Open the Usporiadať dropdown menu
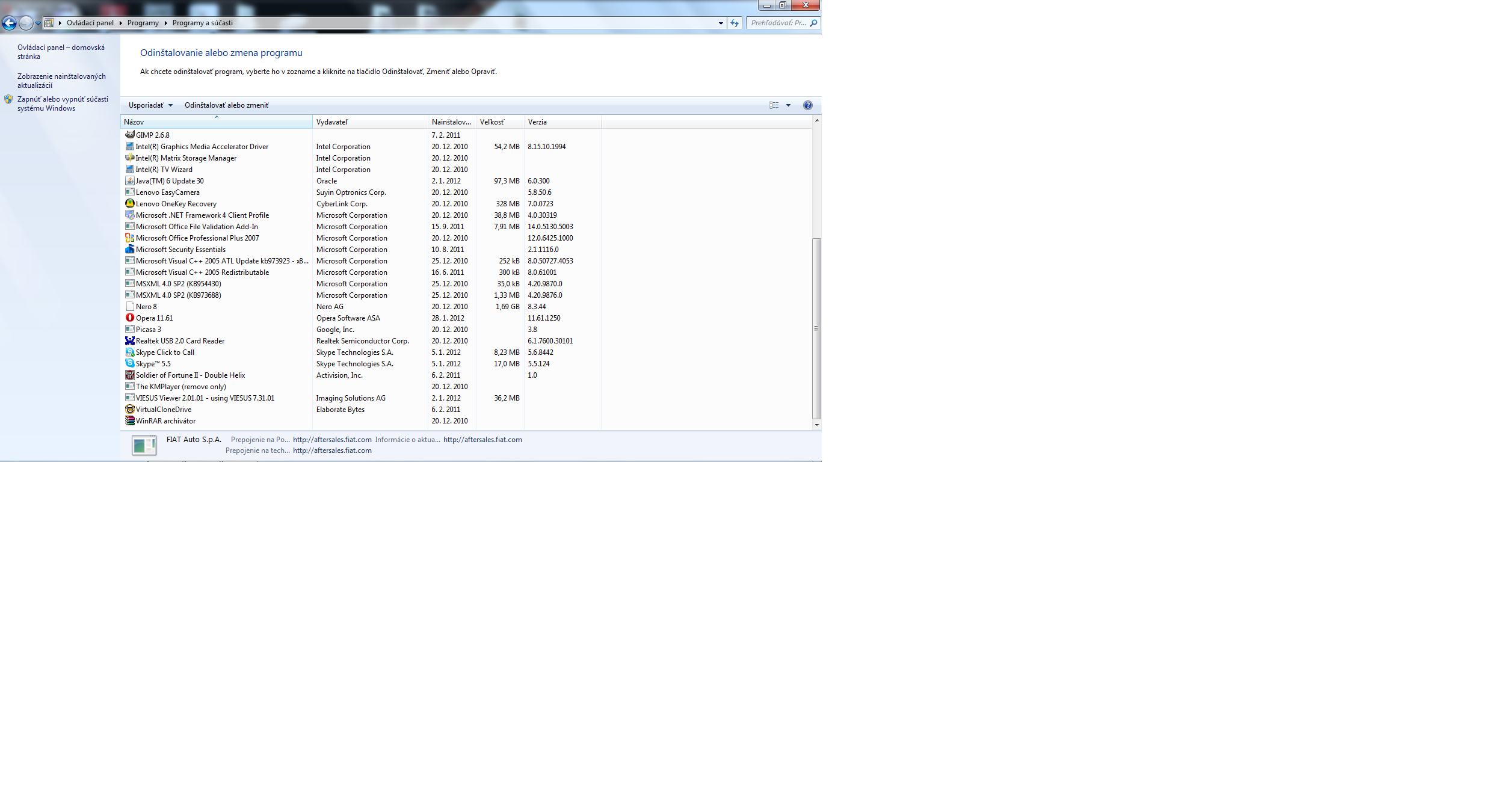The width and height of the screenshot is (1504, 812). click(x=150, y=105)
